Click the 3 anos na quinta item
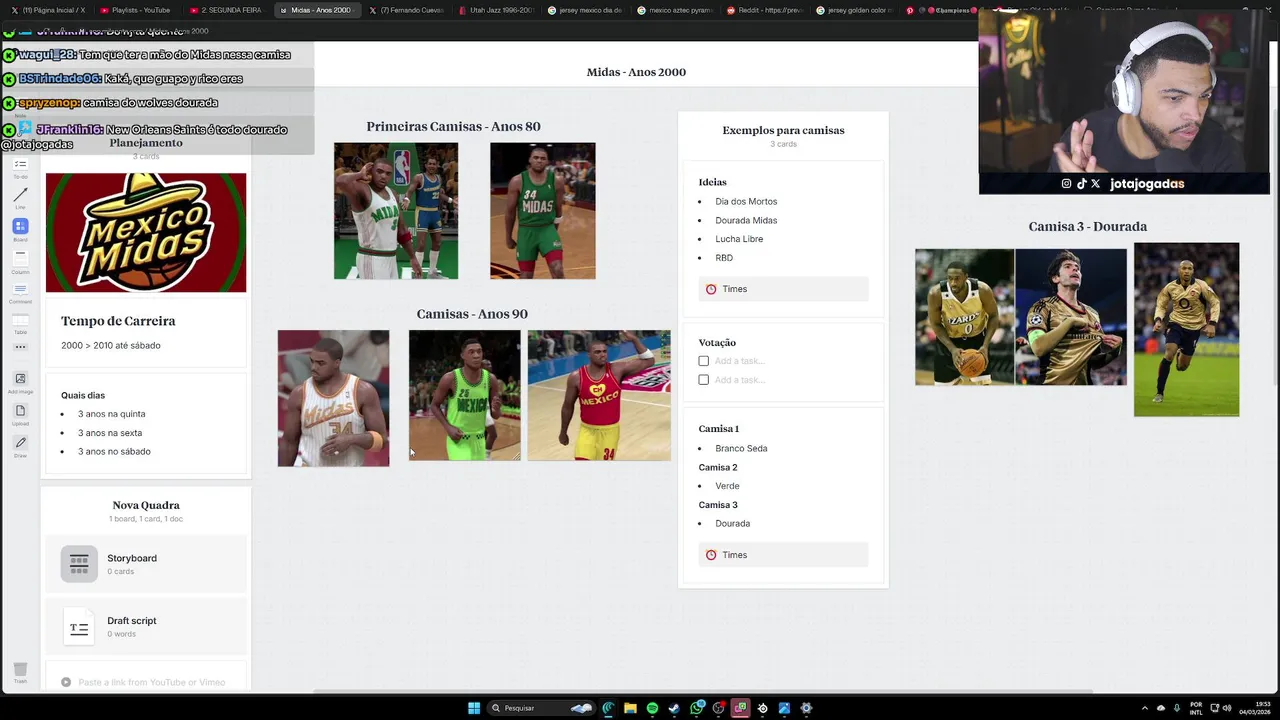 pyautogui.click(x=111, y=414)
